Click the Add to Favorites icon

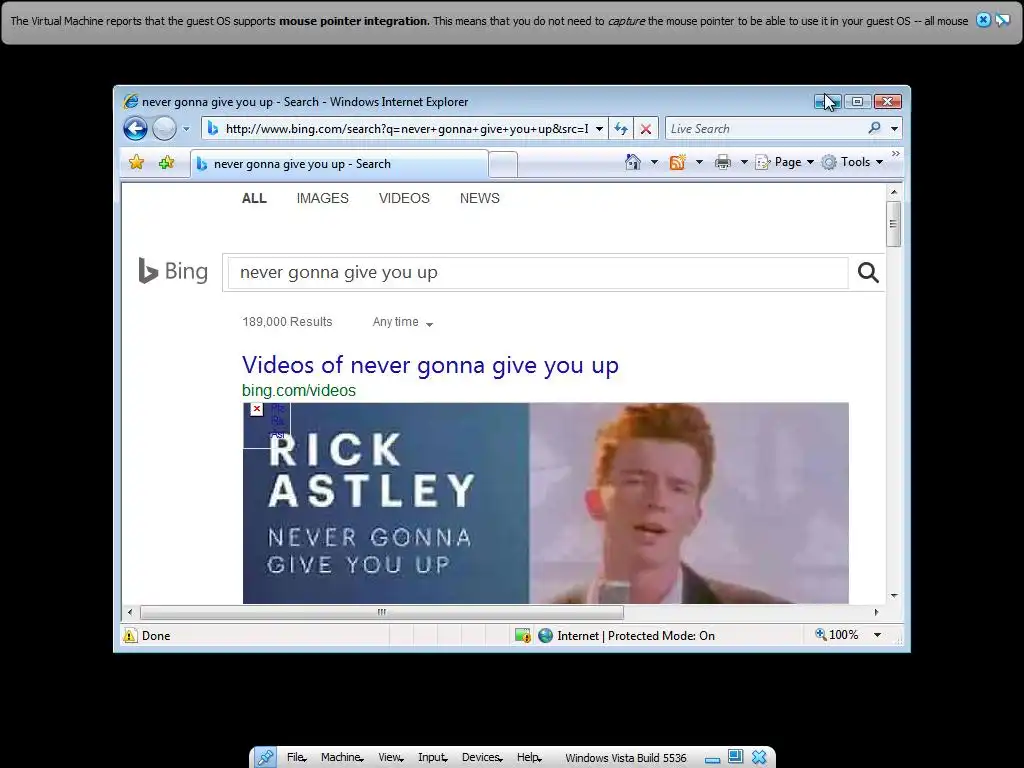pos(167,162)
